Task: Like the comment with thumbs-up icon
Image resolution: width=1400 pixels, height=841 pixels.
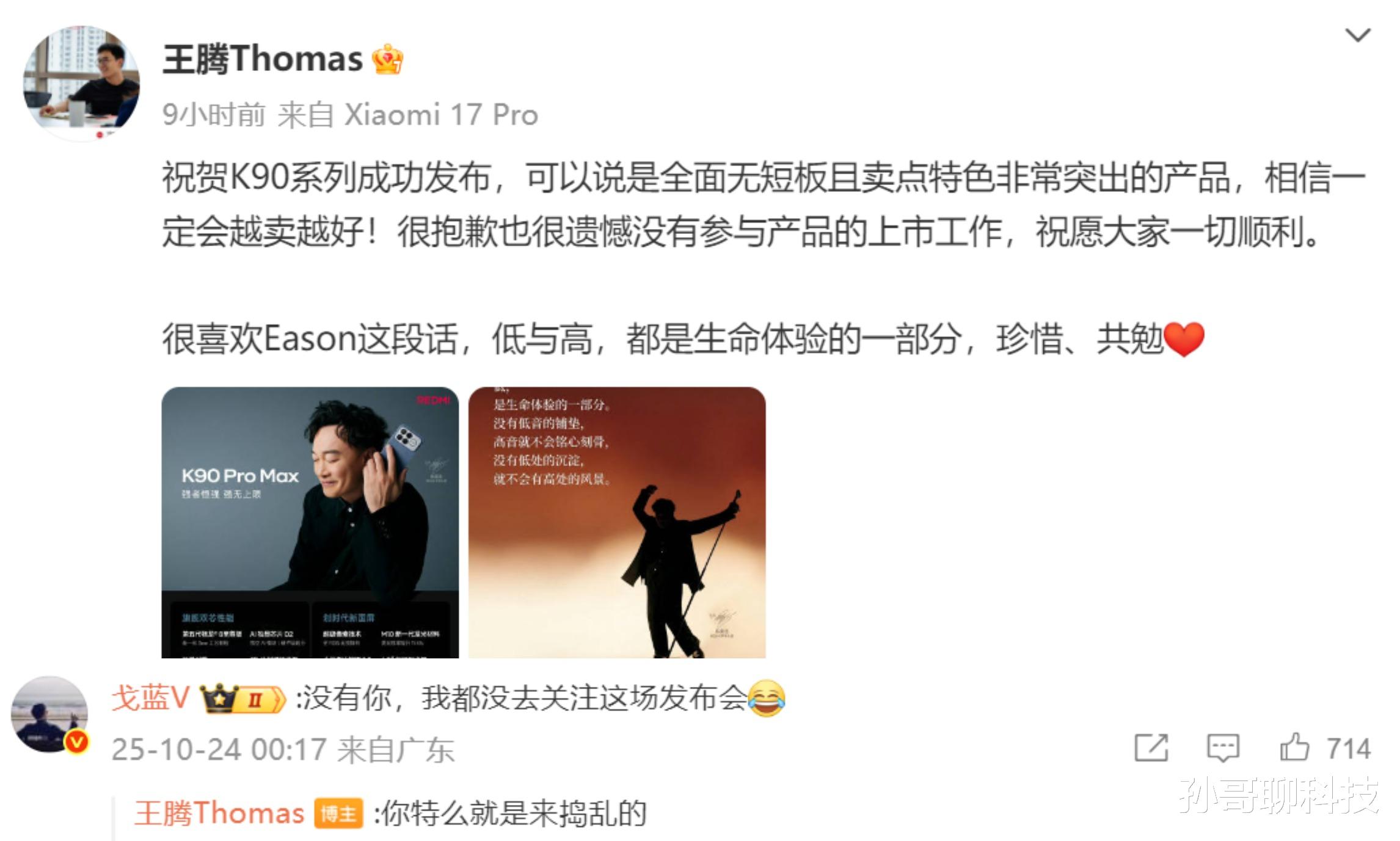Action: pos(1294,747)
